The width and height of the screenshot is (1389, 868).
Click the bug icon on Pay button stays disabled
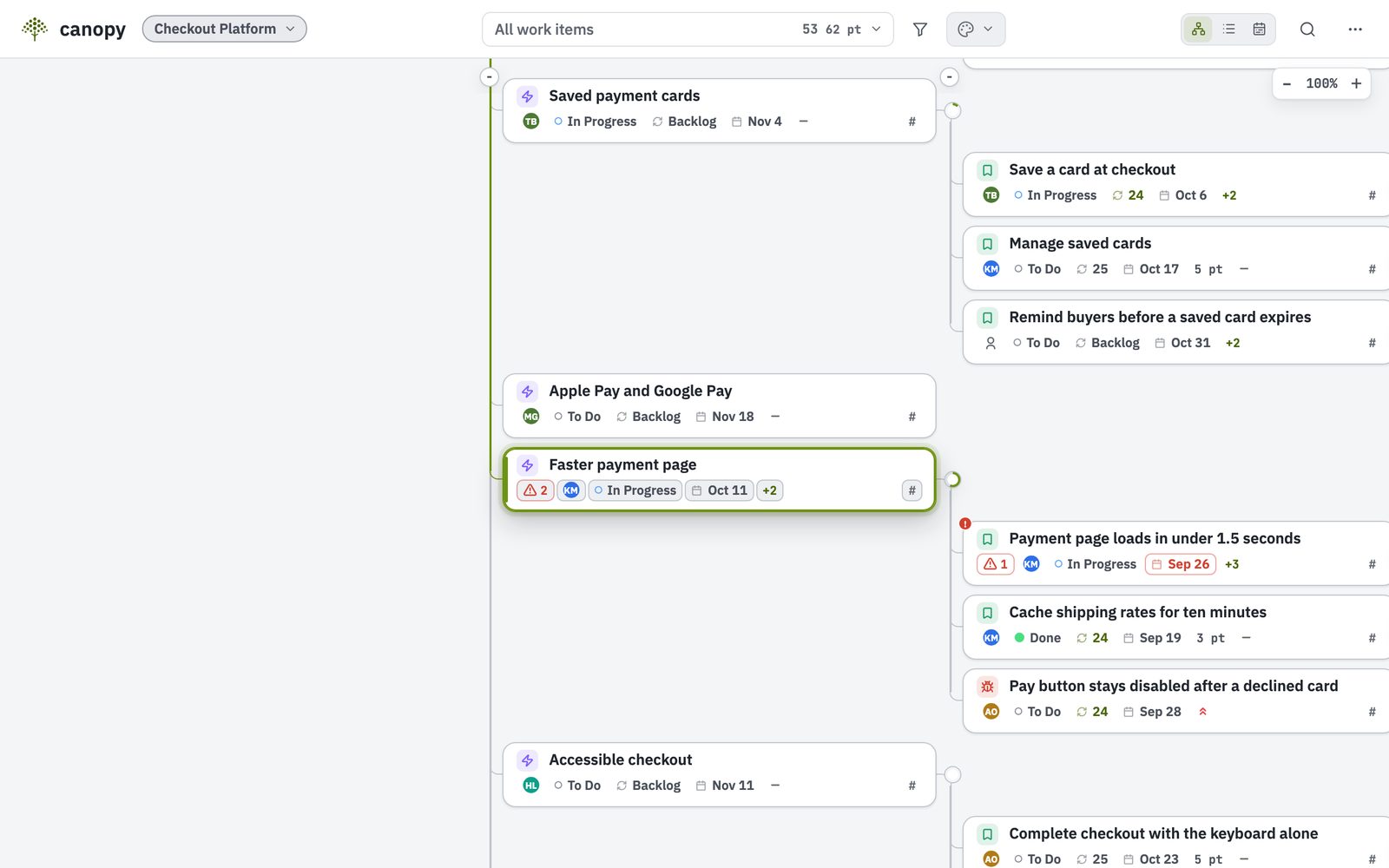click(x=987, y=687)
